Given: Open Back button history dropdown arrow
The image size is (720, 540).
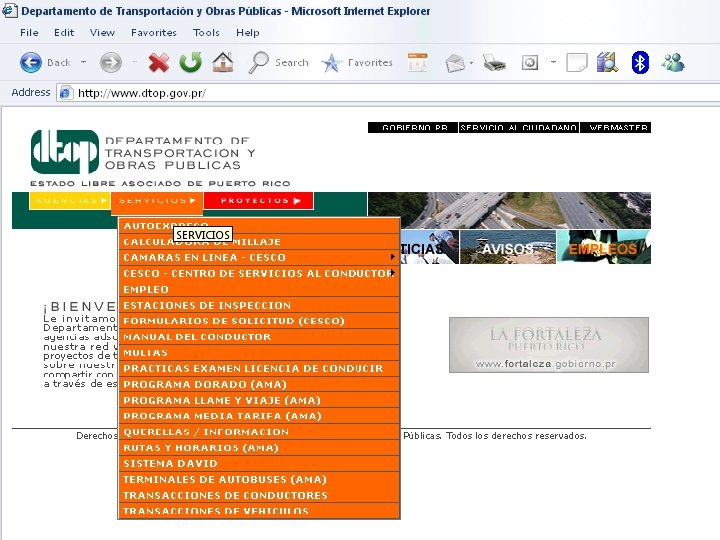Looking at the screenshot, I should tap(84, 62).
